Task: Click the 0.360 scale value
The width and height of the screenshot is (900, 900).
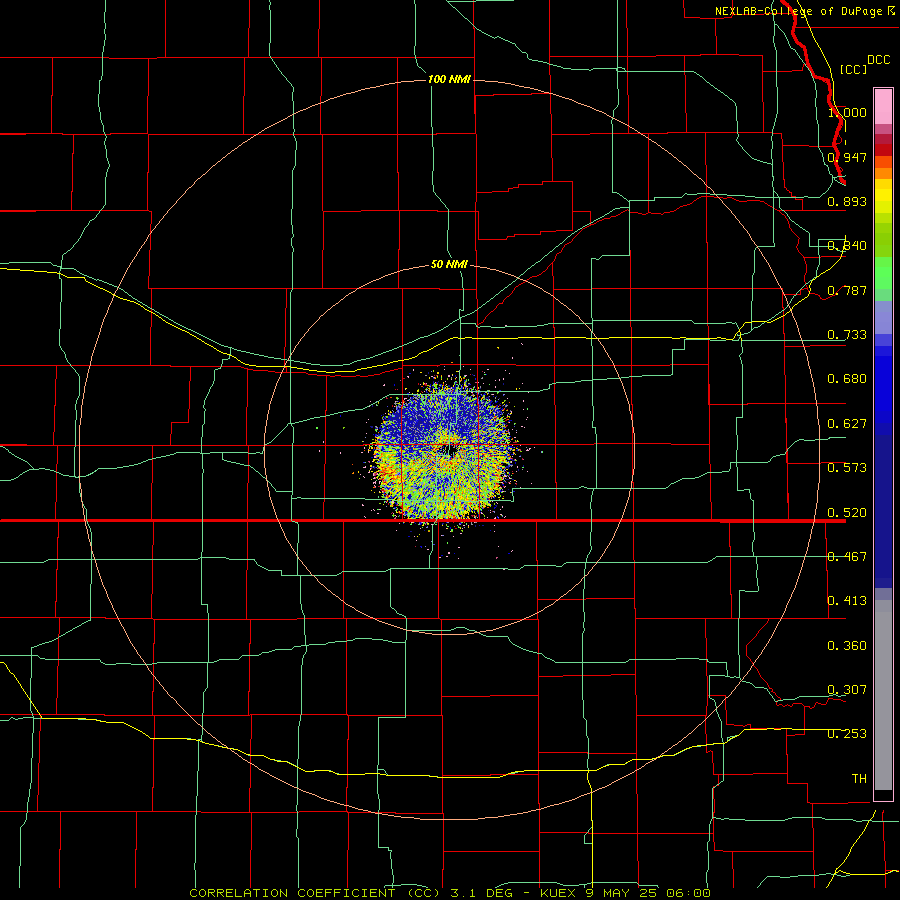Action: pos(847,645)
